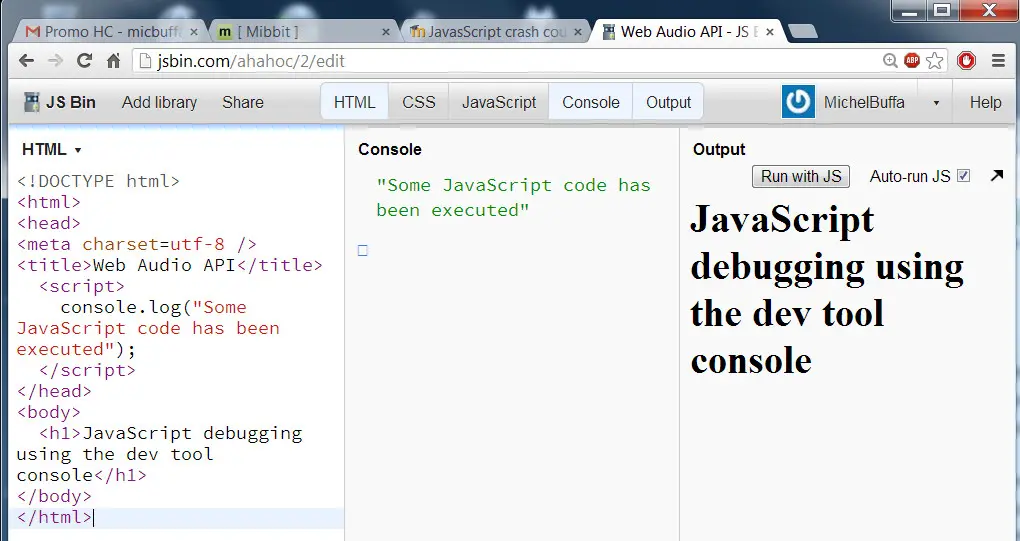Close the Promo HC Gmail tab
The height and width of the screenshot is (541, 1020).
pos(193,32)
